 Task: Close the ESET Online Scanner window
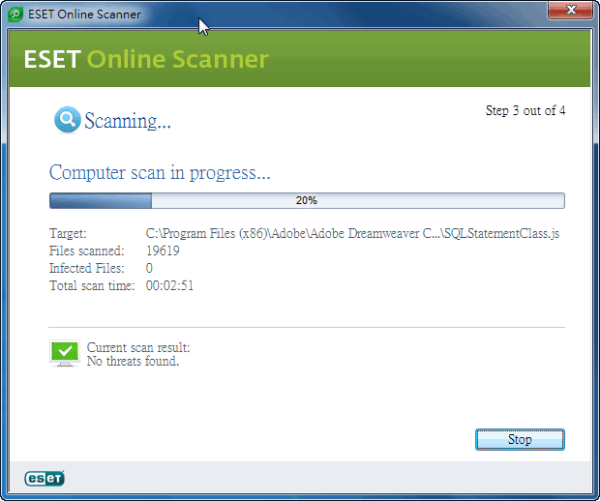(570, 10)
